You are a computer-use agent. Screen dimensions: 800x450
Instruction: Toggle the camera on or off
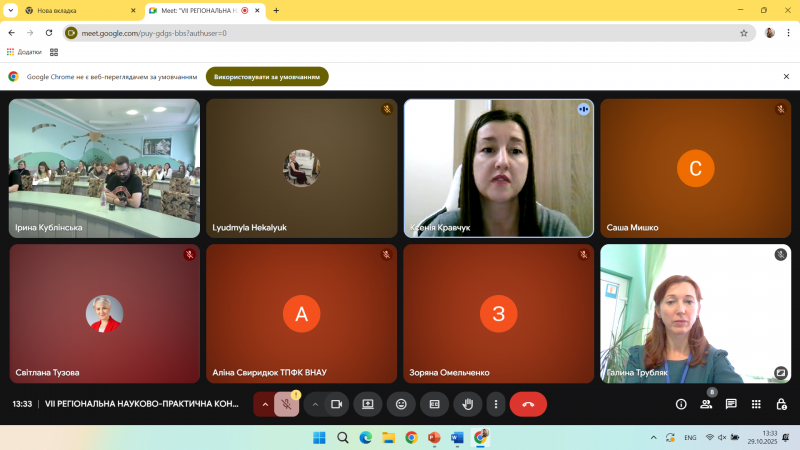[337, 404]
